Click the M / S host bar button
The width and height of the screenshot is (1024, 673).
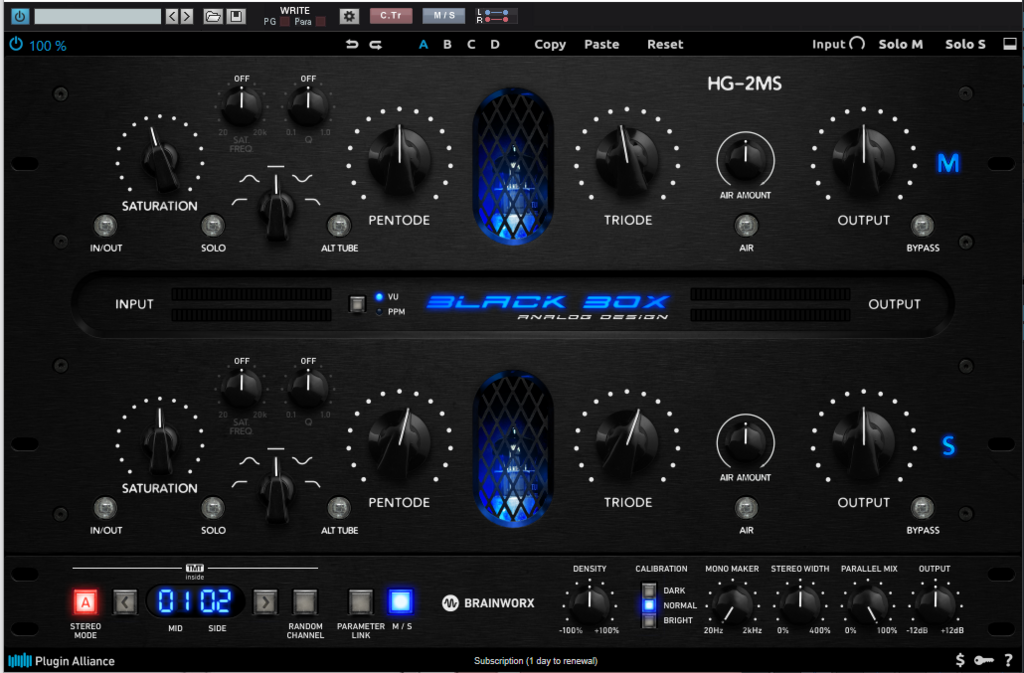tap(444, 16)
